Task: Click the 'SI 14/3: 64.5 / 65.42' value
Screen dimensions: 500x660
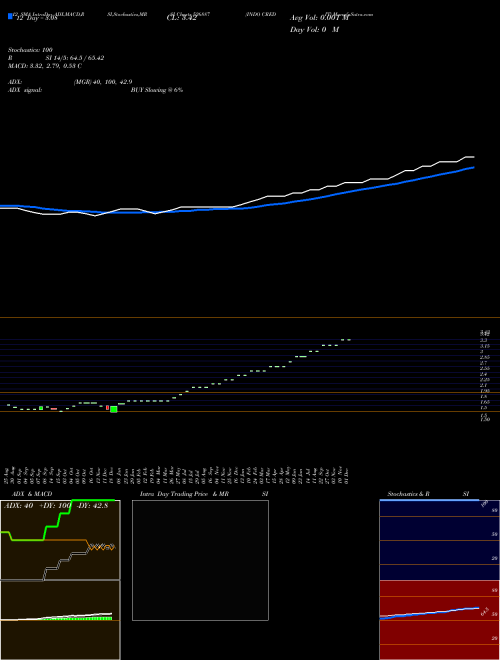Action: point(75,58)
